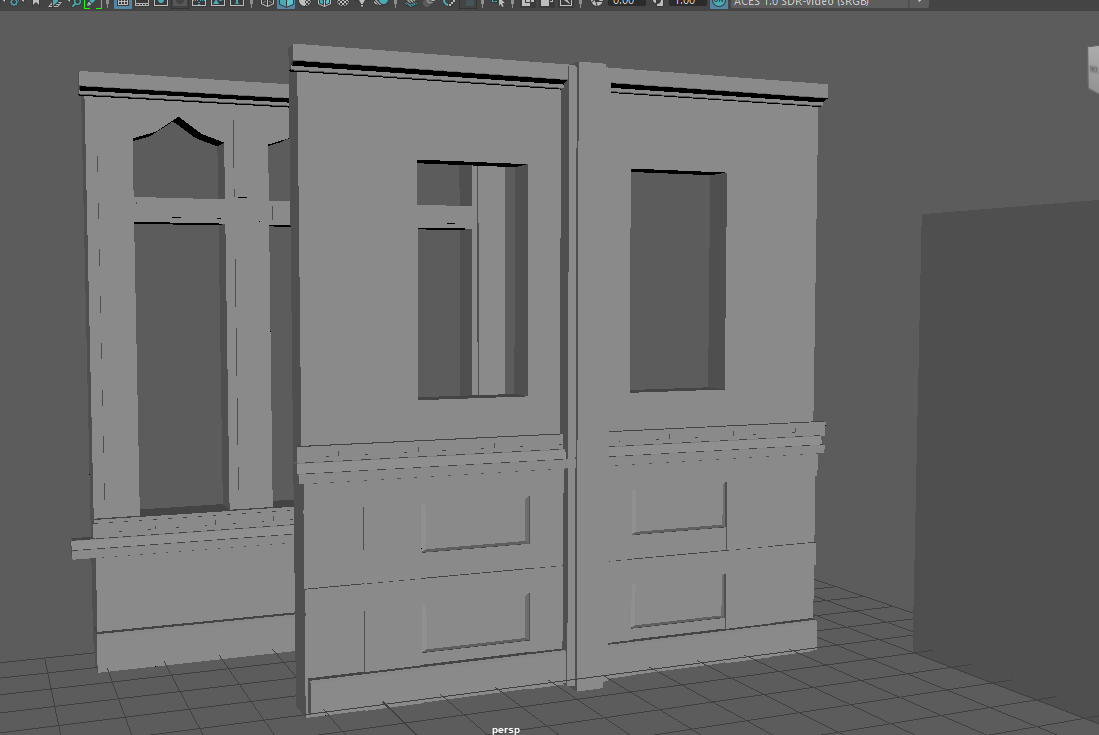Image resolution: width=1099 pixels, height=735 pixels.
Task: Click the exposure value field showing 0.00
Action: [626, 3]
